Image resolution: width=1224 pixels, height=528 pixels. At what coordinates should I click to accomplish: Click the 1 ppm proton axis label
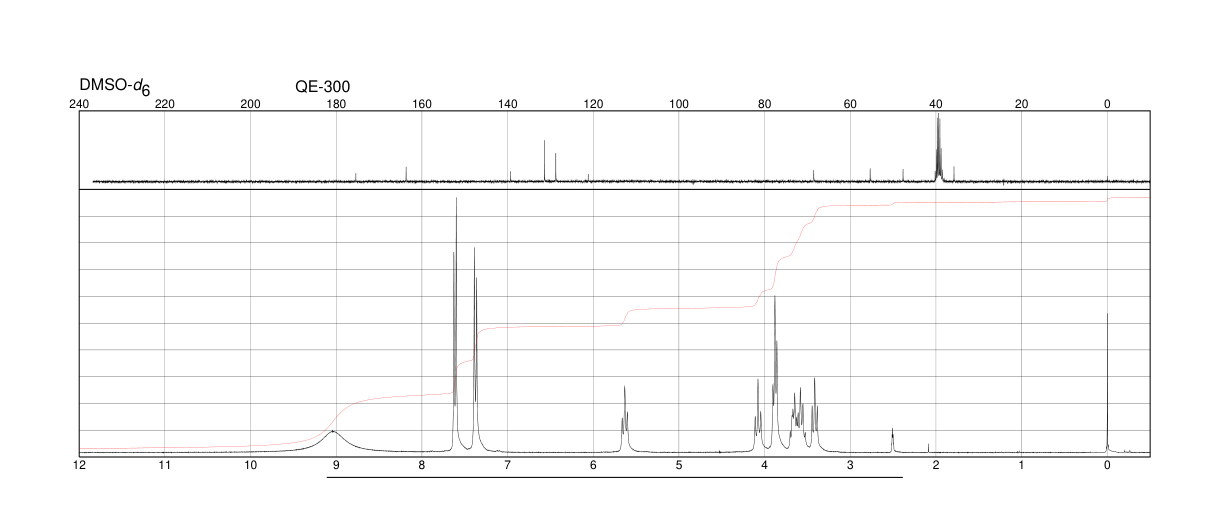pos(1021,466)
